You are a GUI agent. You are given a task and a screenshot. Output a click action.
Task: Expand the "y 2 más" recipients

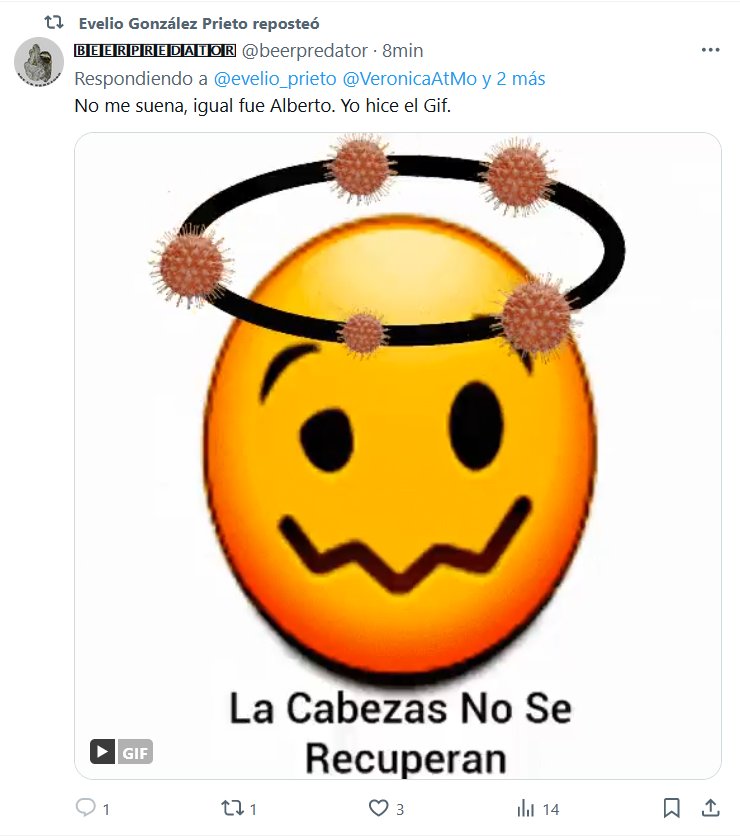coord(513,79)
